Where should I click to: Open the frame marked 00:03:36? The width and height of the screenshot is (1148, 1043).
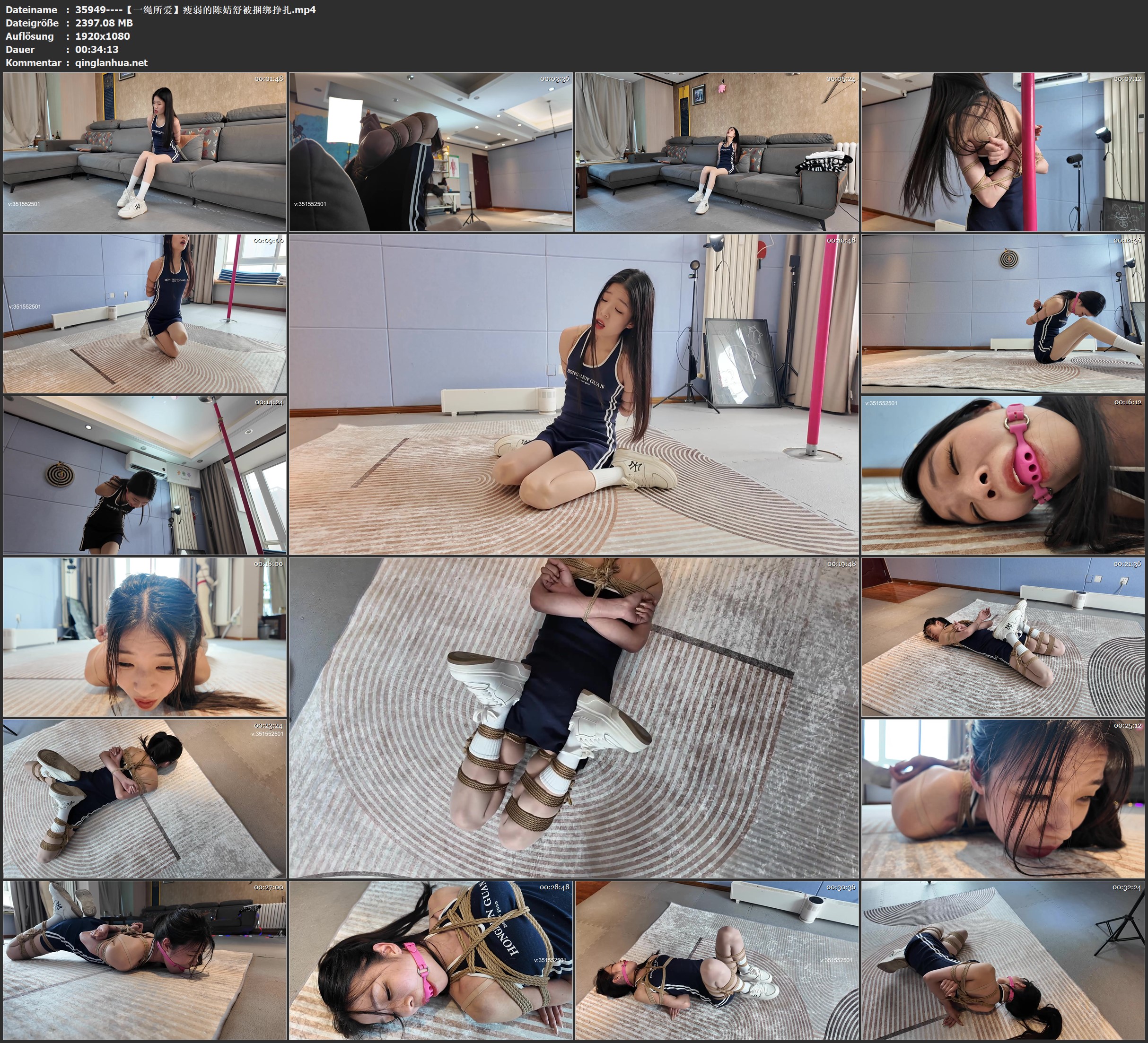point(430,152)
